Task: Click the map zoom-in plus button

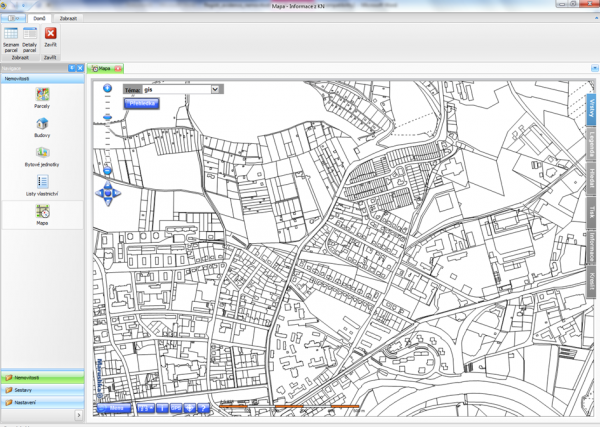Action: click(x=105, y=88)
